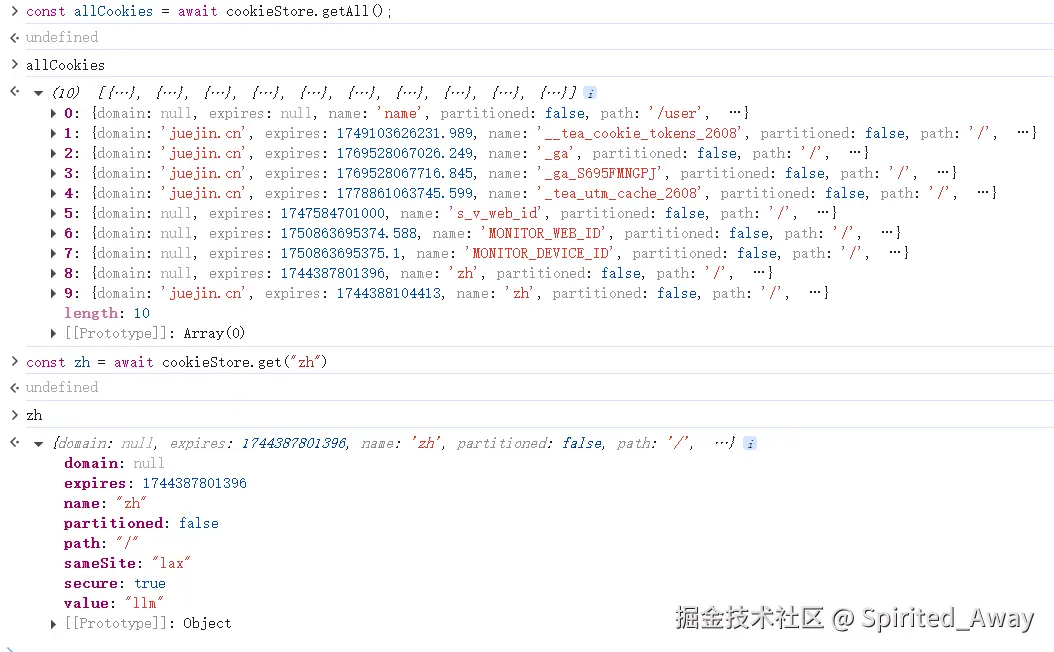This screenshot has height=652, width=1054.
Task: Click the info icon beside the zh object summary
Action: tap(750, 443)
